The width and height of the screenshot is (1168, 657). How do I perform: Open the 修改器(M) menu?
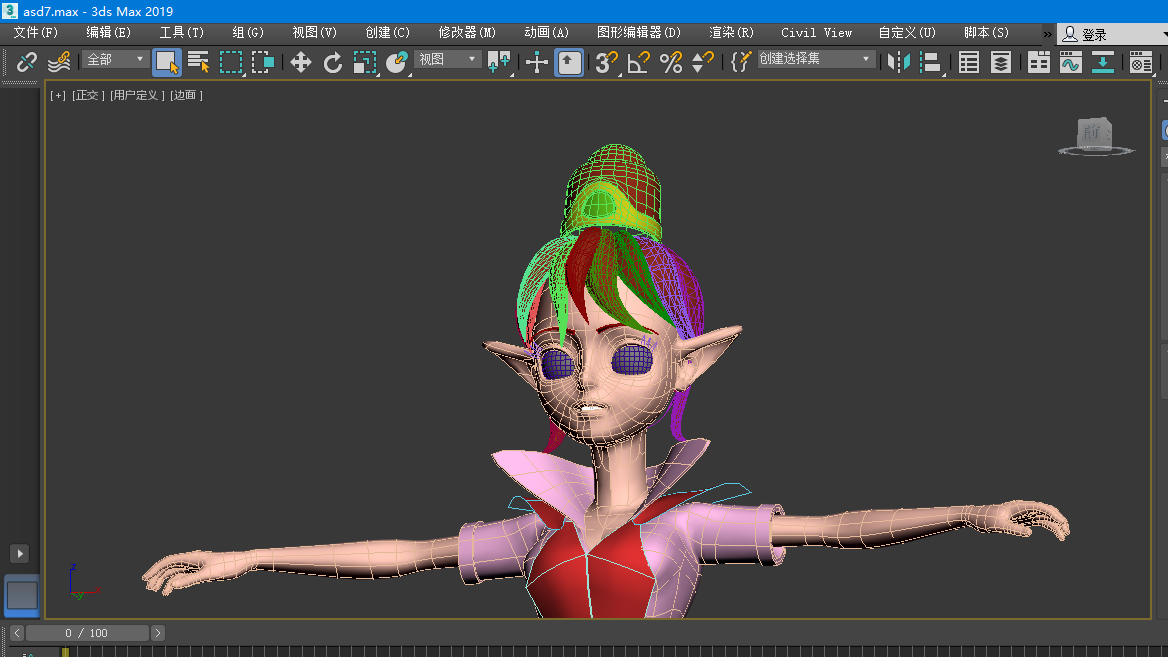(467, 33)
